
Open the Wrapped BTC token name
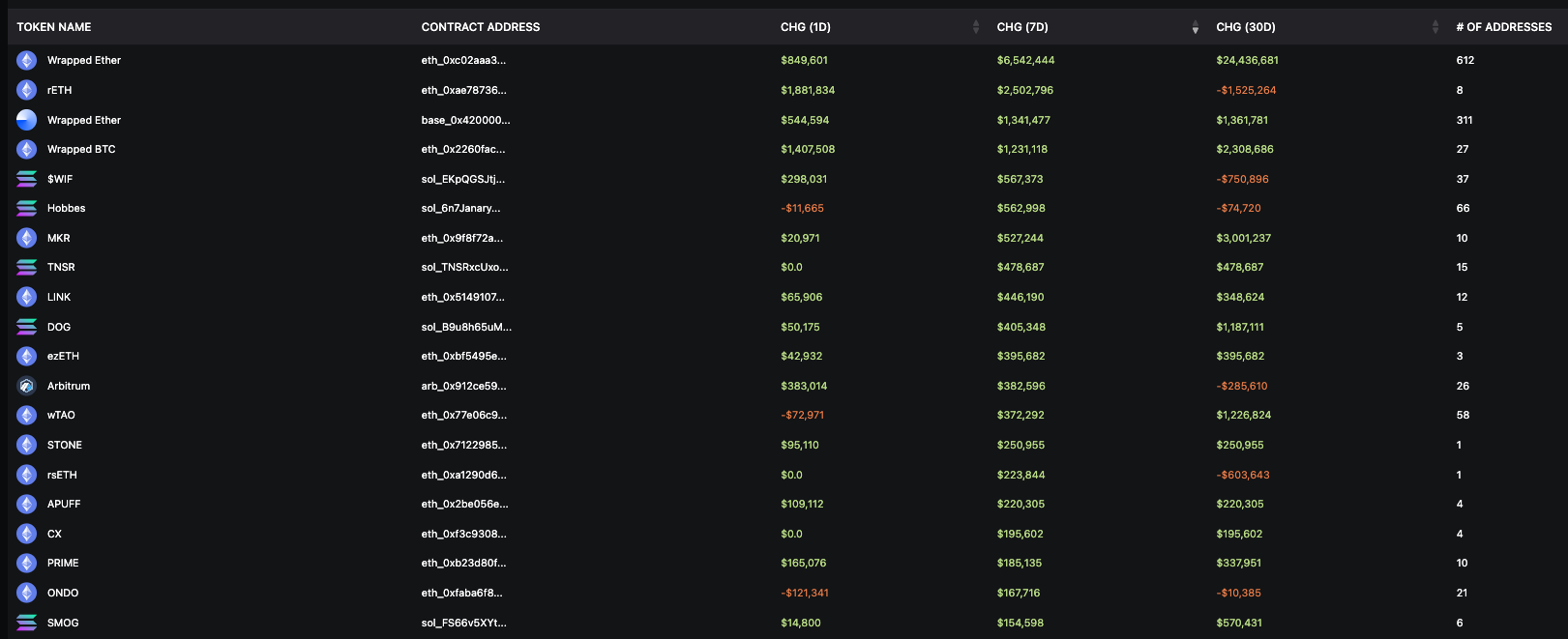click(x=81, y=149)
